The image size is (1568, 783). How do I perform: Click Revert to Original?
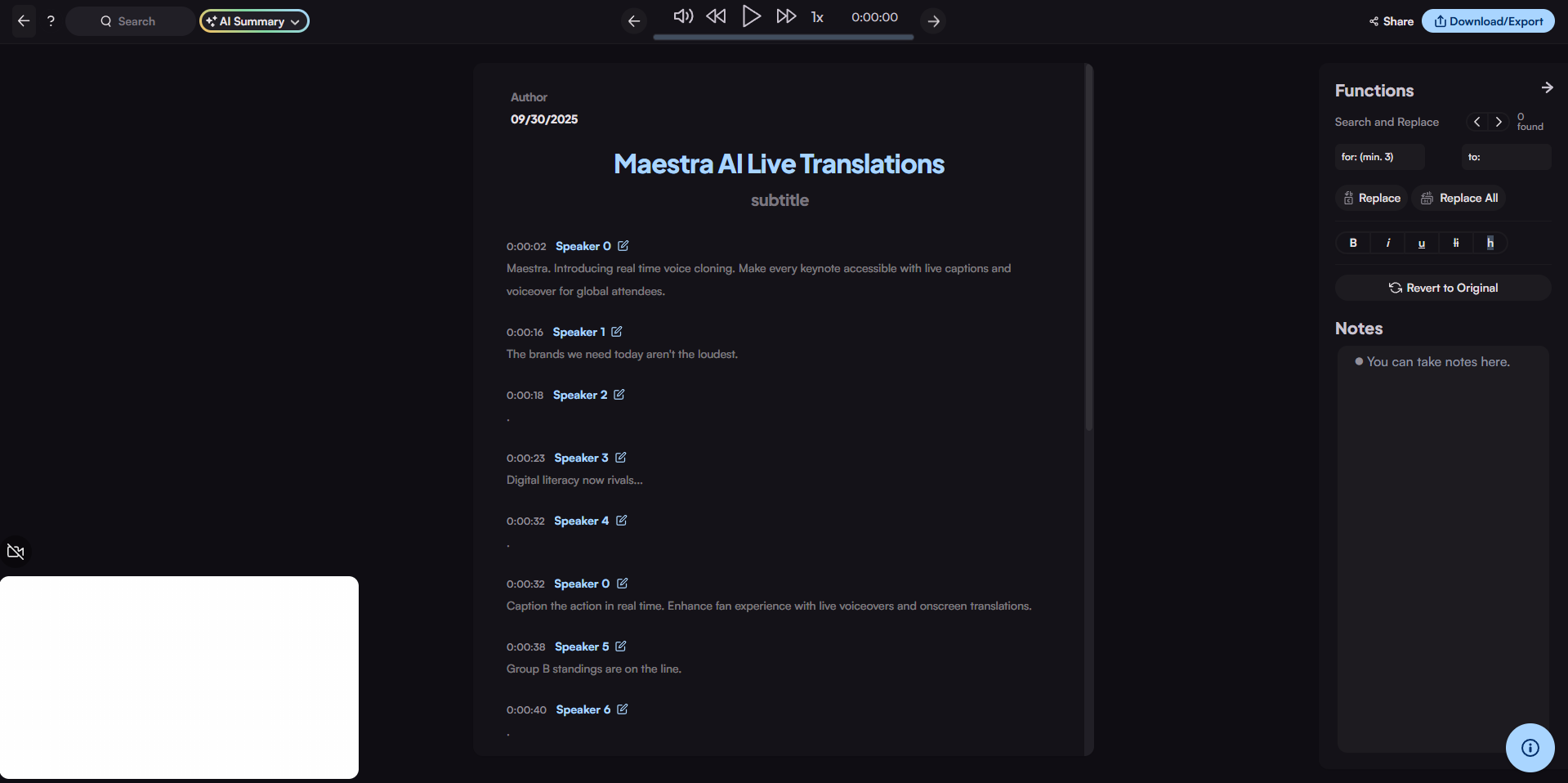(1443, 288)
